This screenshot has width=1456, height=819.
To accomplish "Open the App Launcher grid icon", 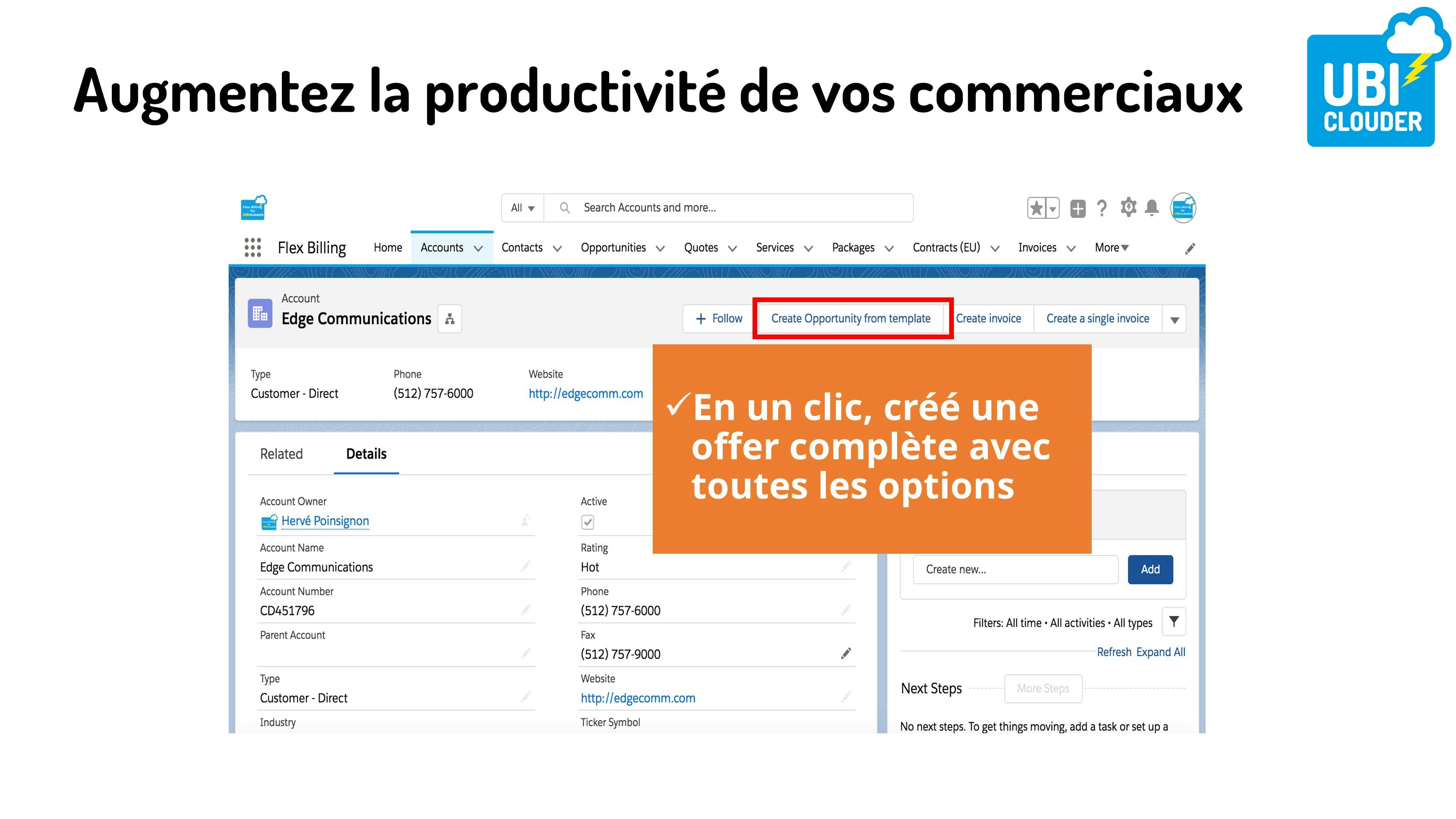I will 253,247.
